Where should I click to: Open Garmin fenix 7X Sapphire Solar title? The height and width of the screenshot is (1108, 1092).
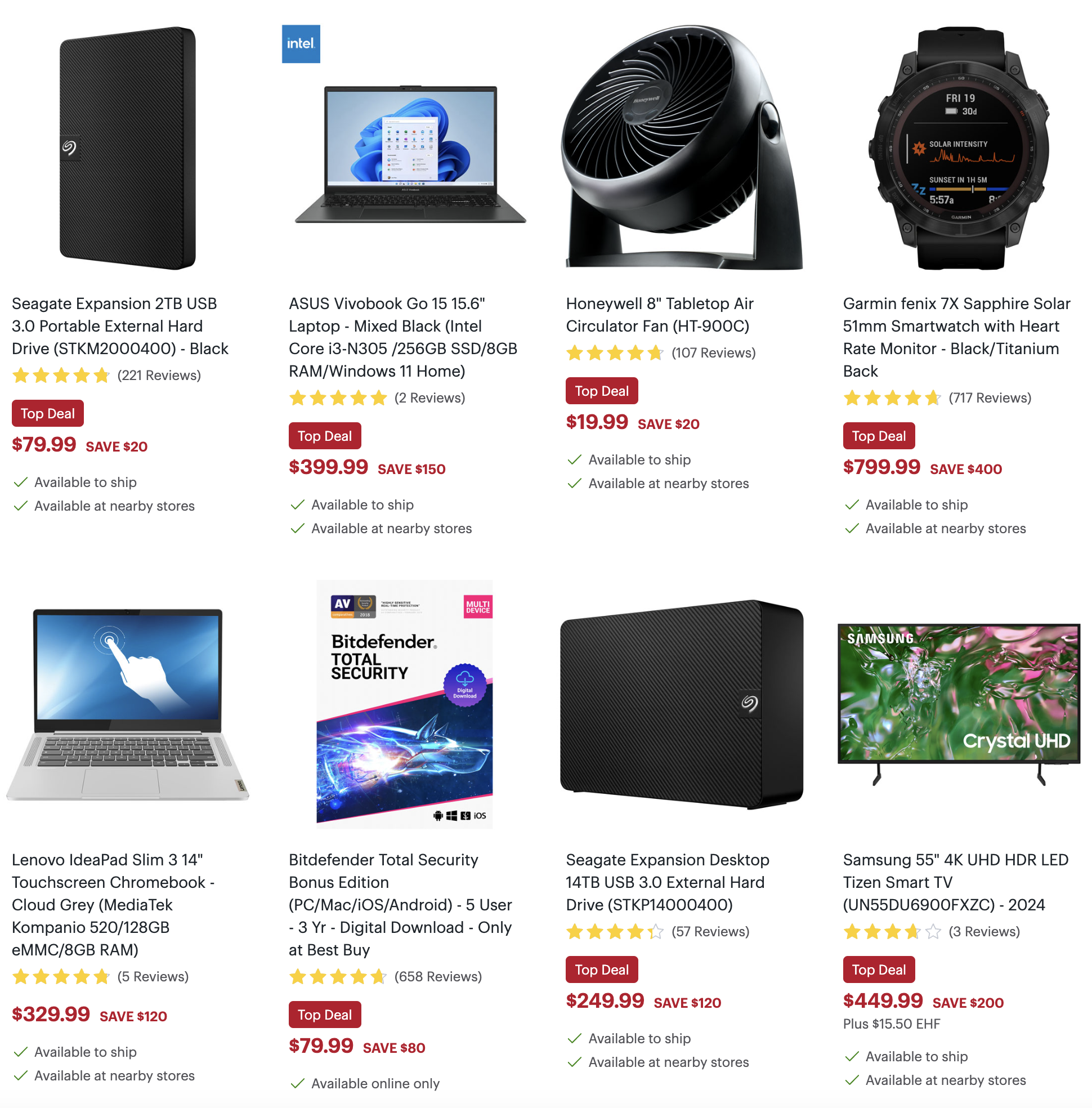pyautogui.click(x=956, y=337)
